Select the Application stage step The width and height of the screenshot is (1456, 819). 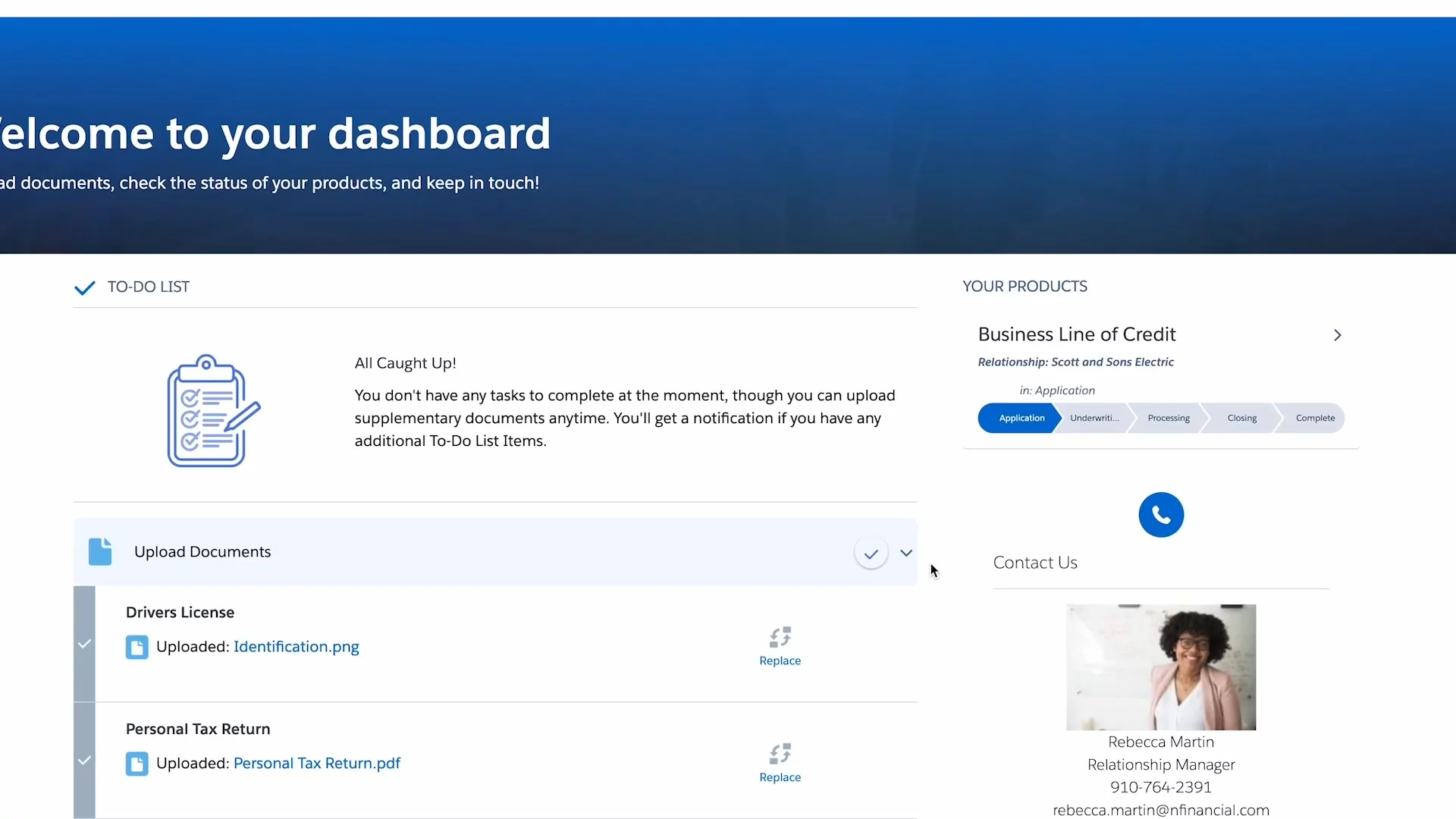[1021, 419]
